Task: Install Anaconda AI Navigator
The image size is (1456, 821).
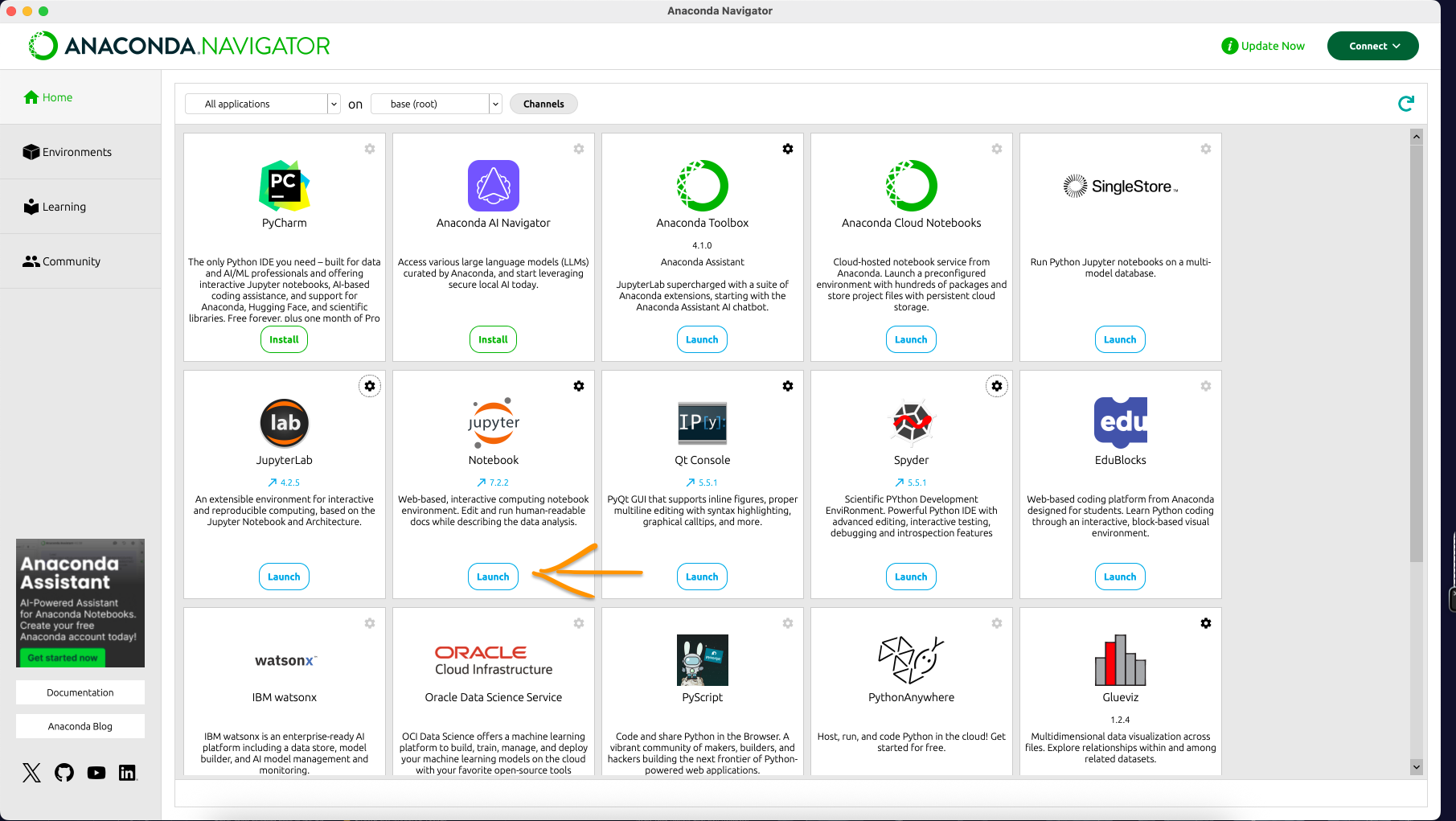Action: point(493,339)
